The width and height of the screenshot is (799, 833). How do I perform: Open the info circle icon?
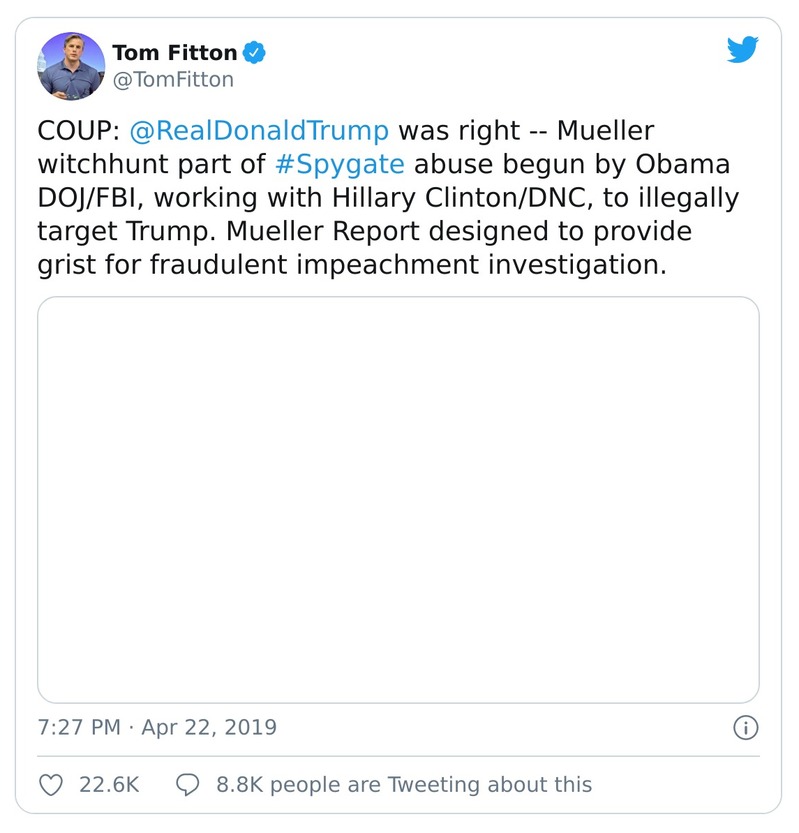tap(745, 727)
